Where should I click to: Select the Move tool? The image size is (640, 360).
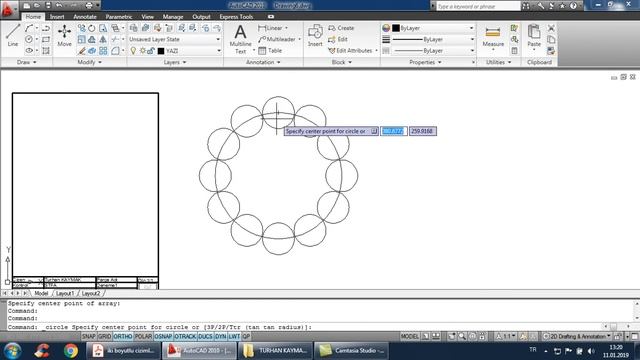point(64,35)
